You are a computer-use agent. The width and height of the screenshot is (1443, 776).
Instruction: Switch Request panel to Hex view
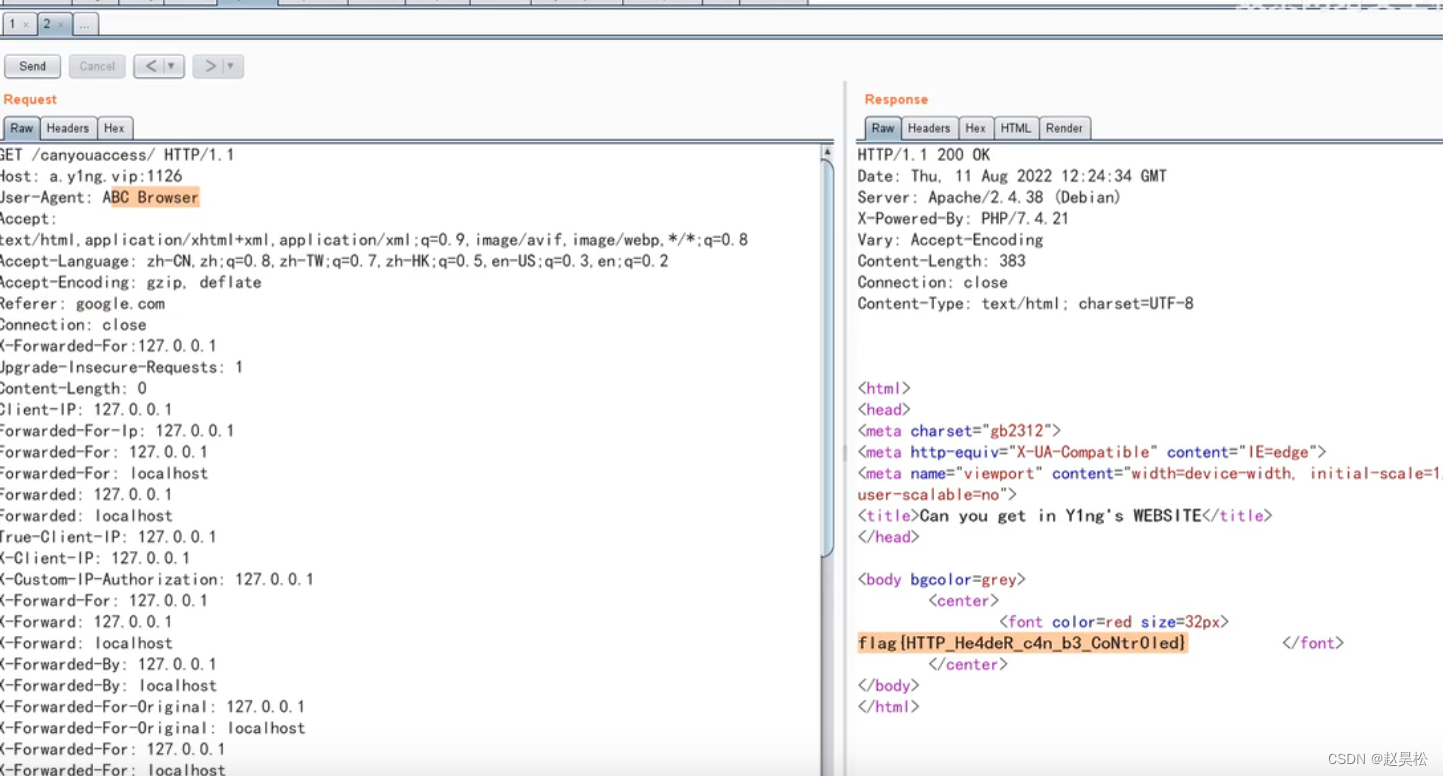pos(114,127)
